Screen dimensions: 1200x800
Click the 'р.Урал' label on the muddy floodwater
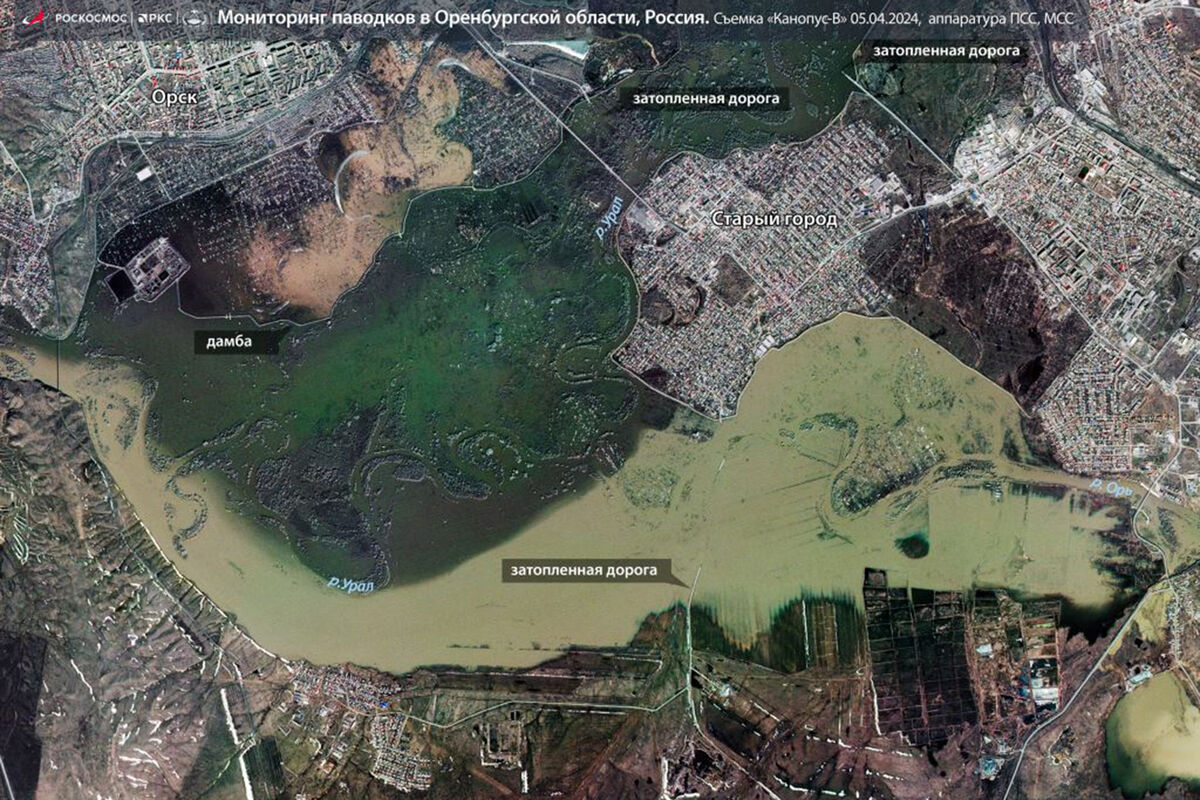pyautogui.click(x=350, y=584)
